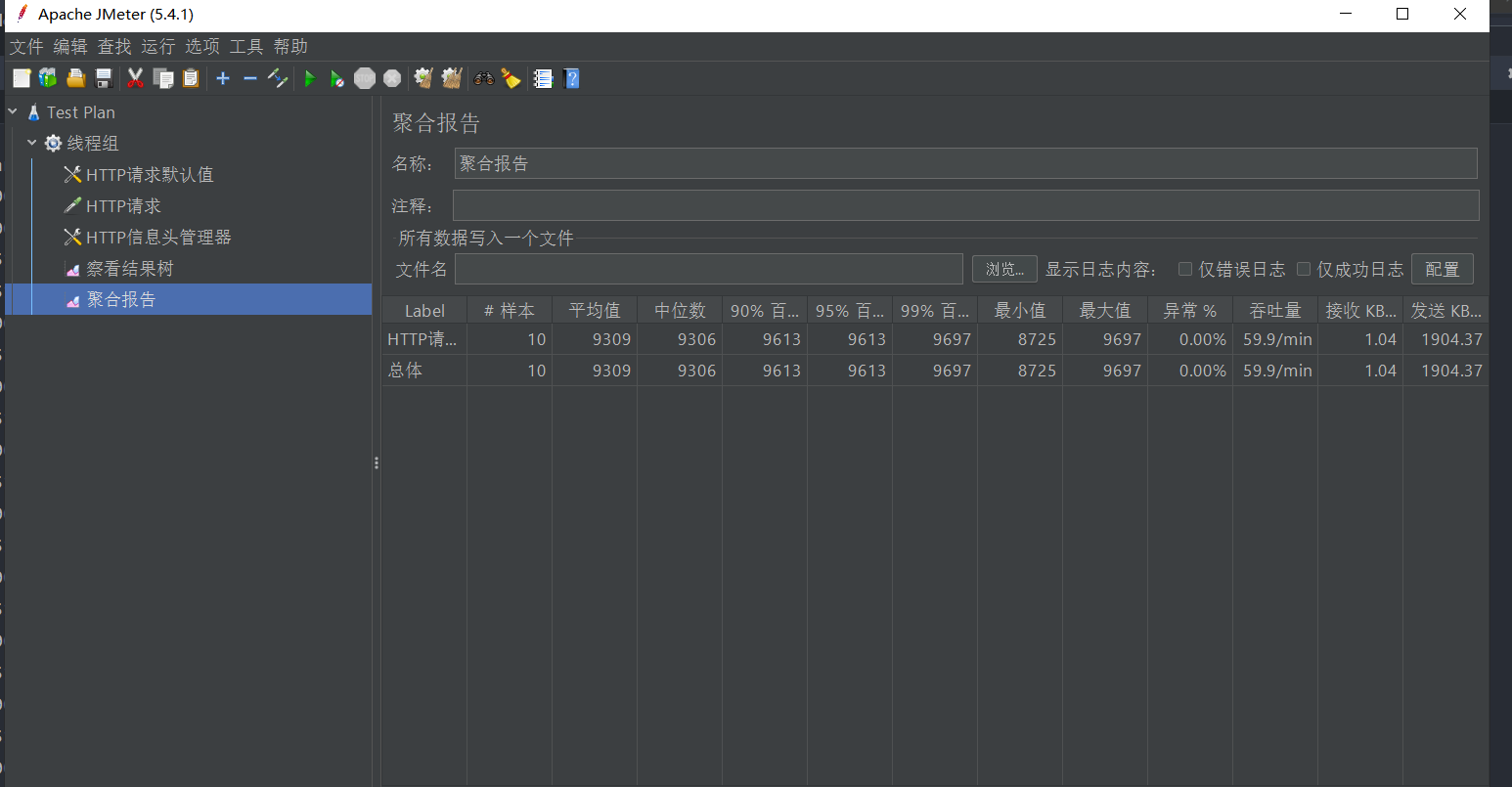Open the 帮助 menu
Viewport: 1512px width, 787px height.
point(290,46)
